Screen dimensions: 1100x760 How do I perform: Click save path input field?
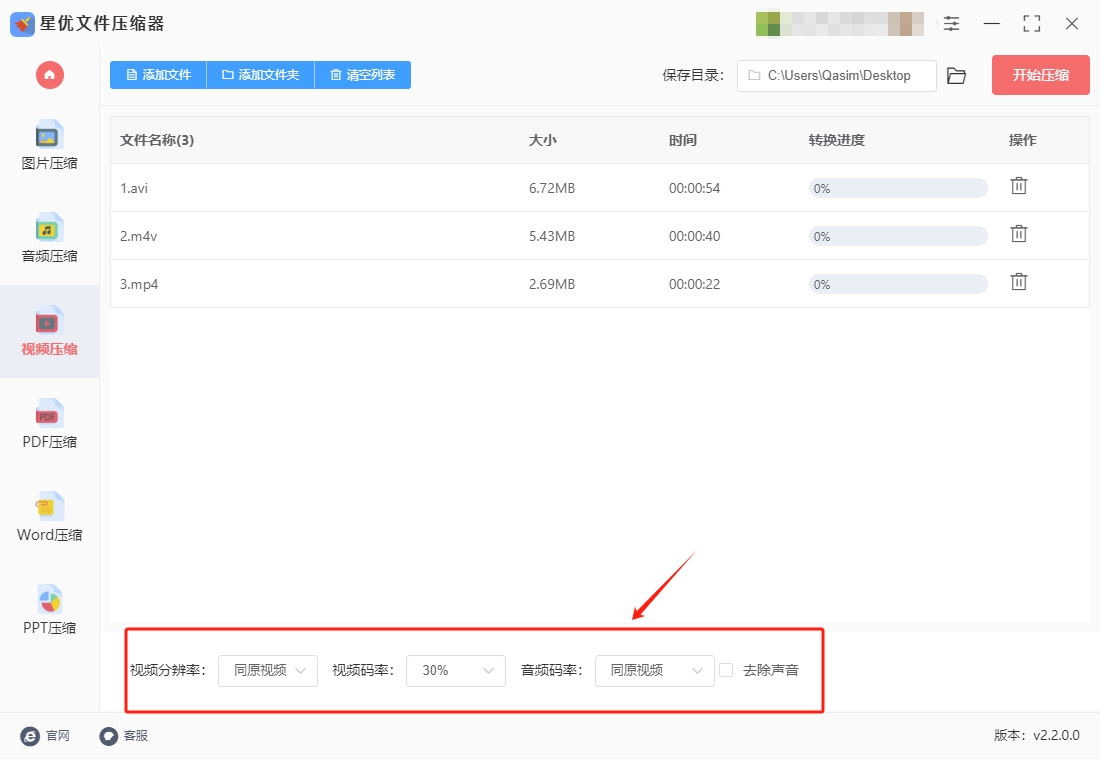(837, 76)
